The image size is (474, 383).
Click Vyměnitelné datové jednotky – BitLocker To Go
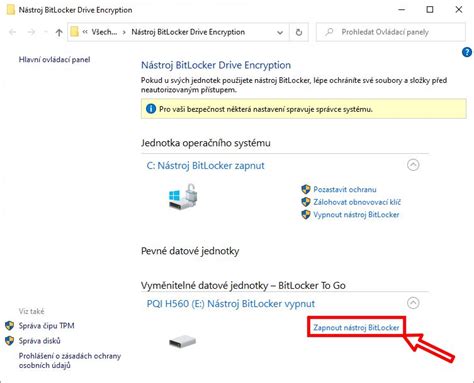pyautogui.click(x=243, y=285)
